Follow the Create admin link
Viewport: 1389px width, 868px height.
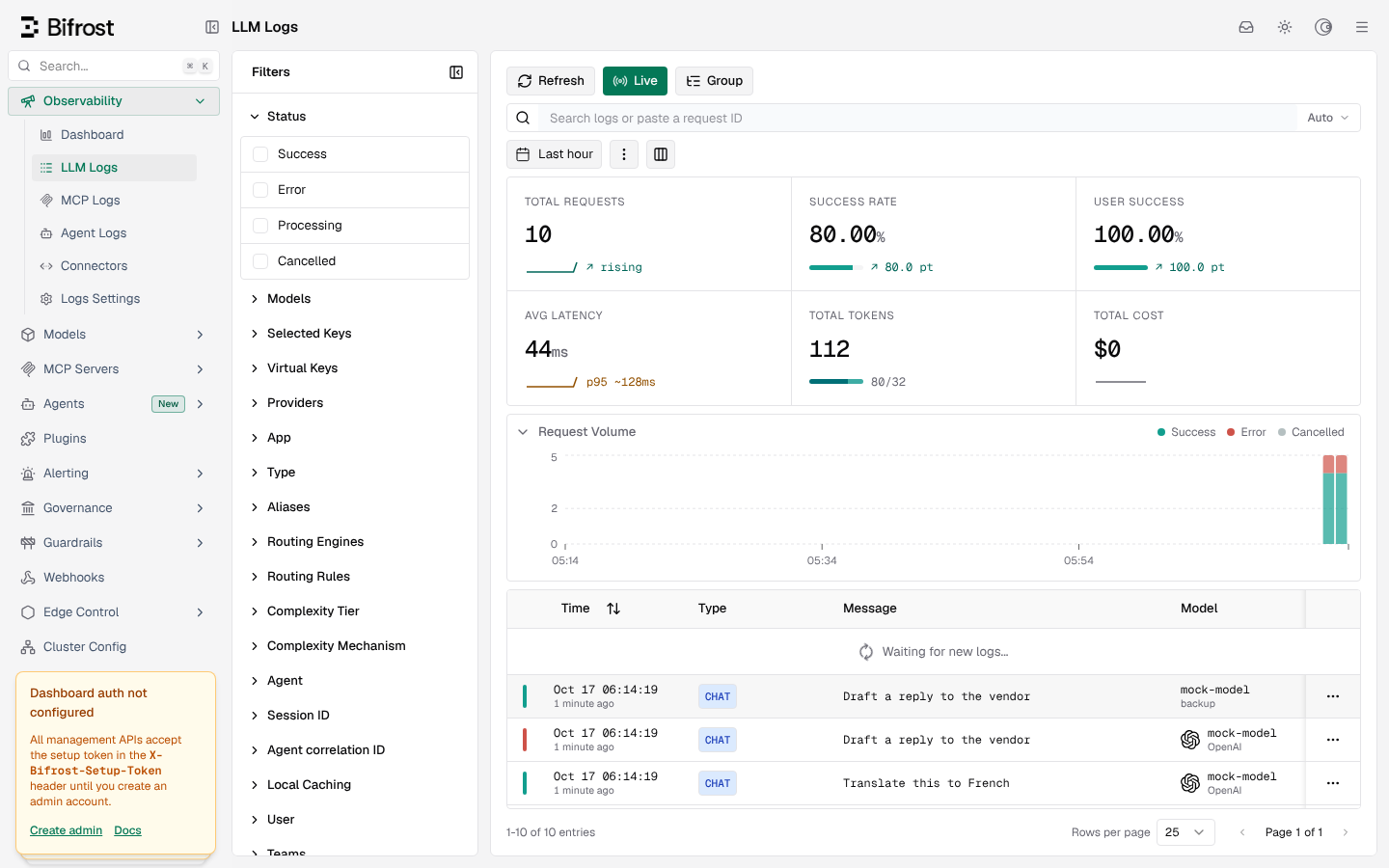coord(66,830)
